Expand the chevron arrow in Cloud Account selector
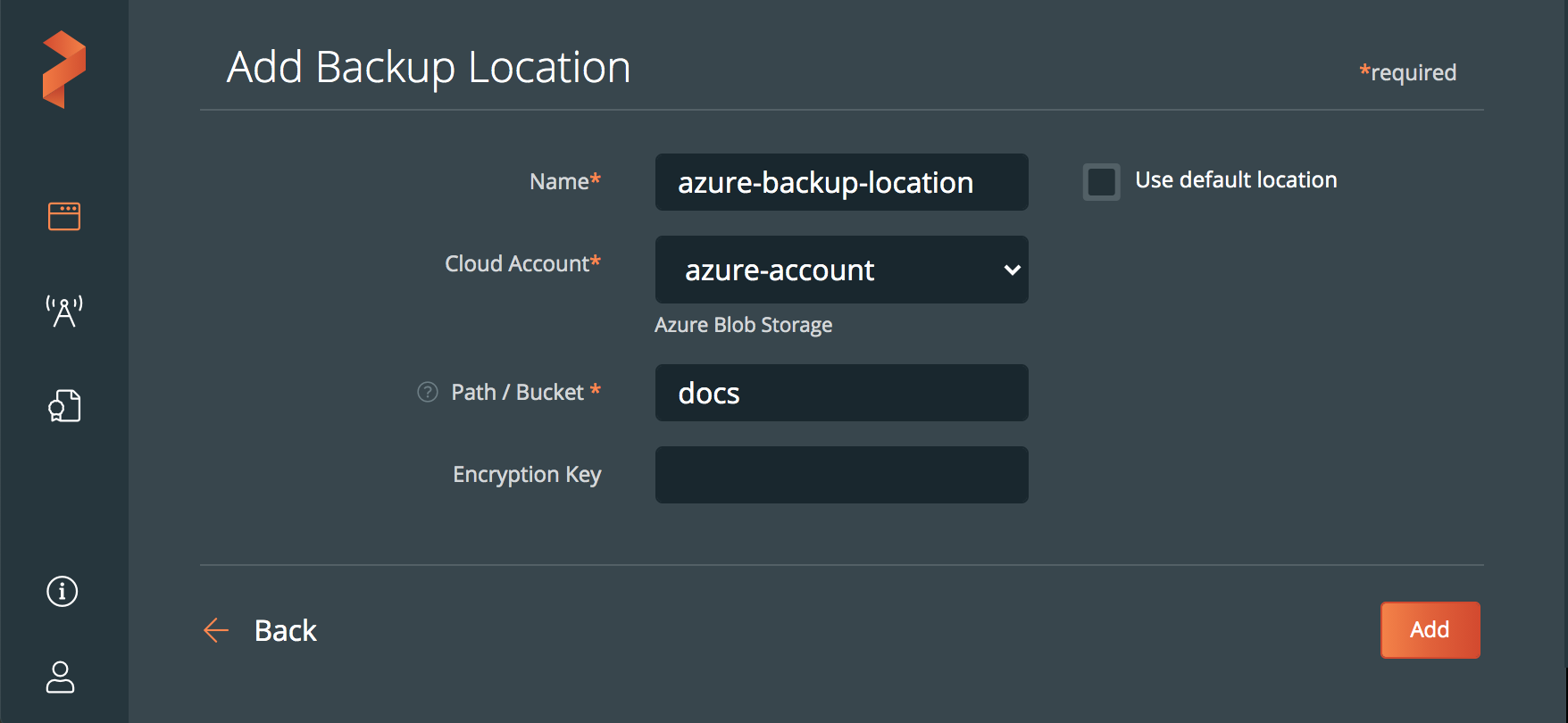This screenshot has width=1568, height=723. [1012, 270]
